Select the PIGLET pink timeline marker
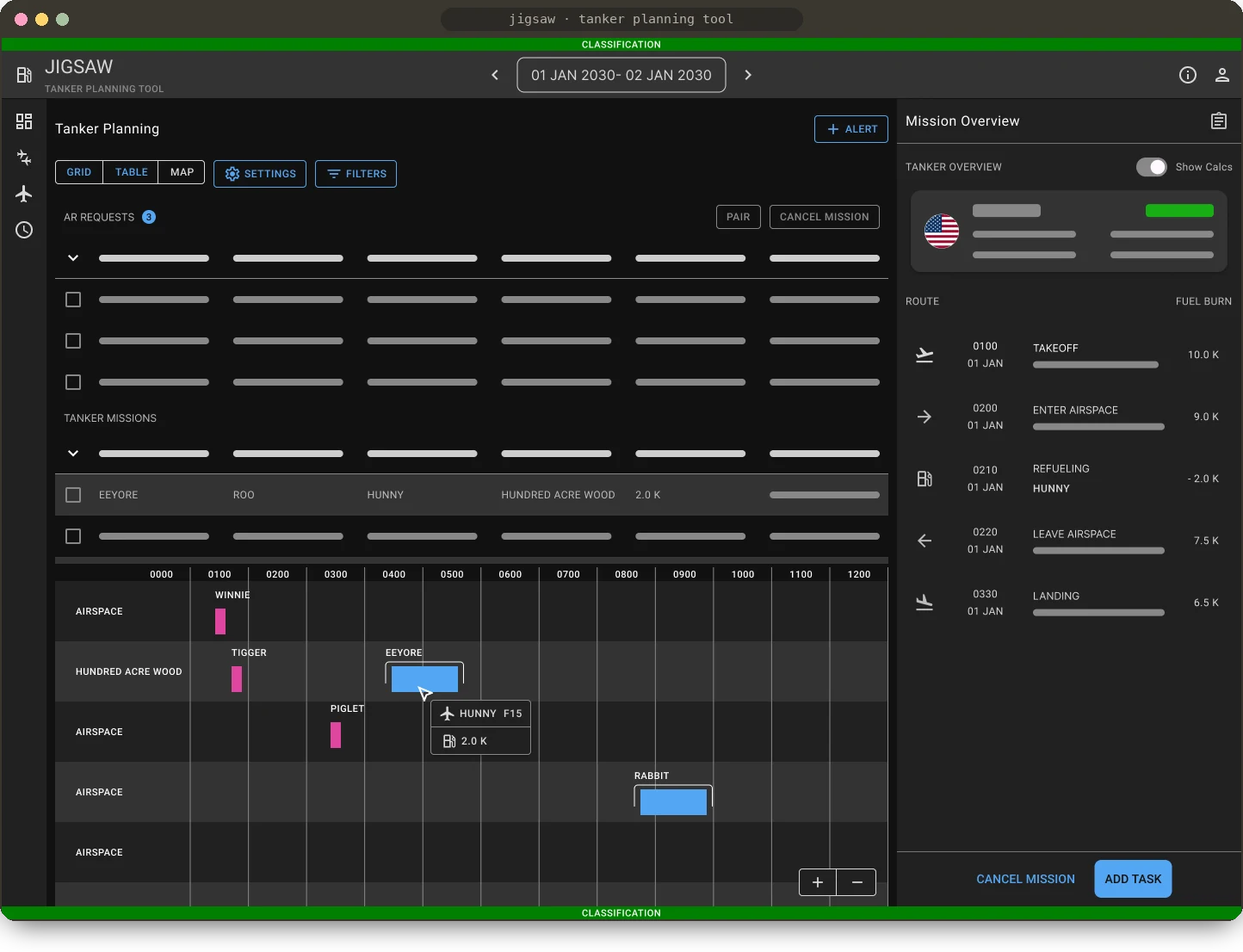 tap(336, 735)
